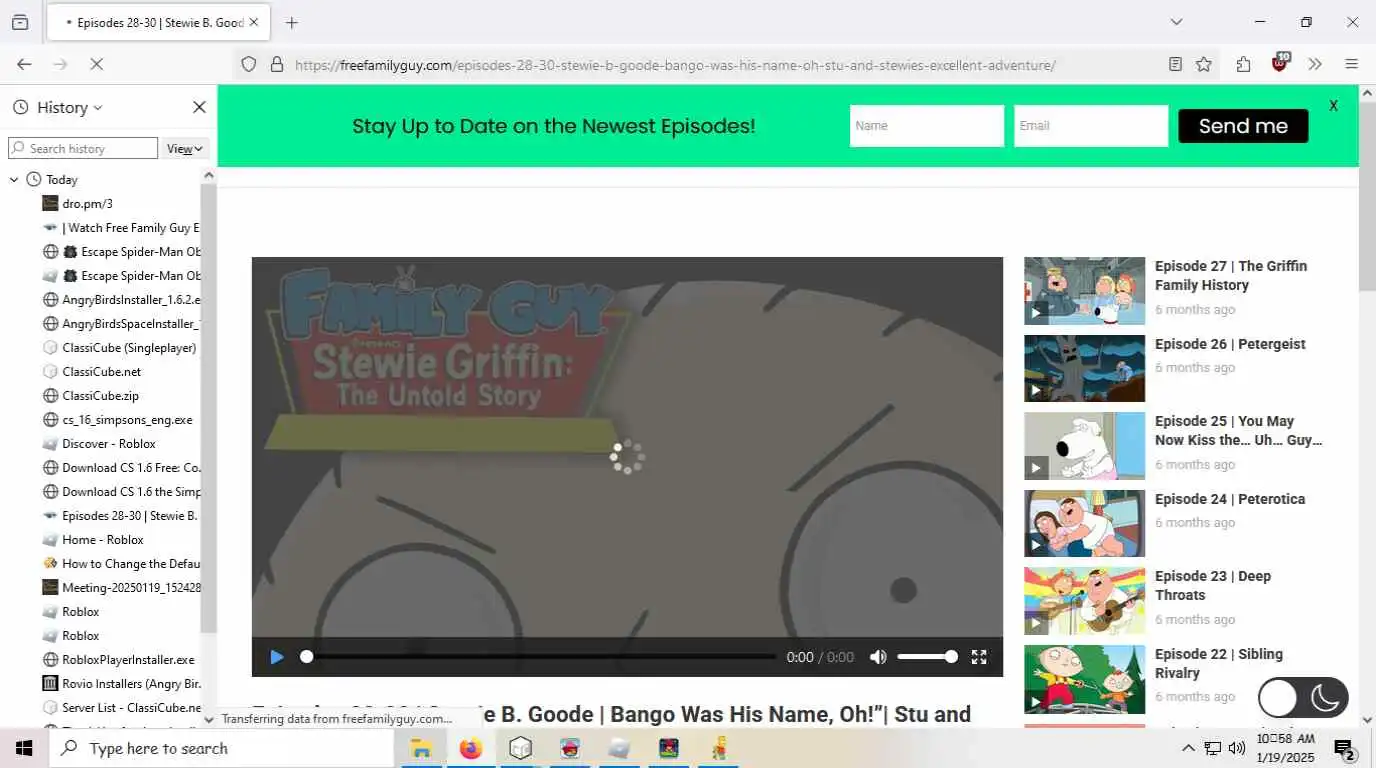Click the Episode 27 thumbnail image
The height and width of the screenshot is (768, 1376).
[x=1084, y=291]
